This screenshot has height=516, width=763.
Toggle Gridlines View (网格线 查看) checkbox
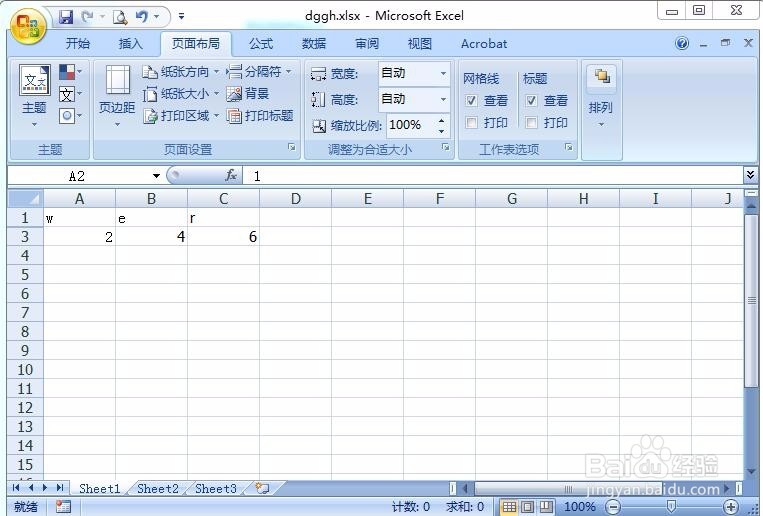point(471,101)
